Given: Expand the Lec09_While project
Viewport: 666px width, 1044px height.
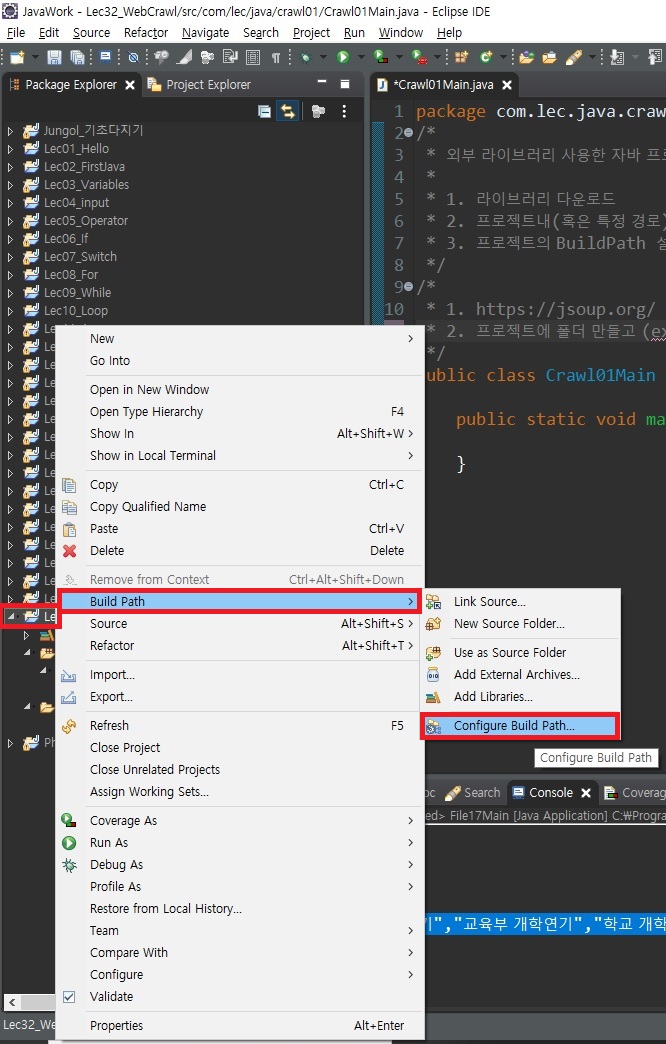Looking at the screenshot, I should click(10, 292).
